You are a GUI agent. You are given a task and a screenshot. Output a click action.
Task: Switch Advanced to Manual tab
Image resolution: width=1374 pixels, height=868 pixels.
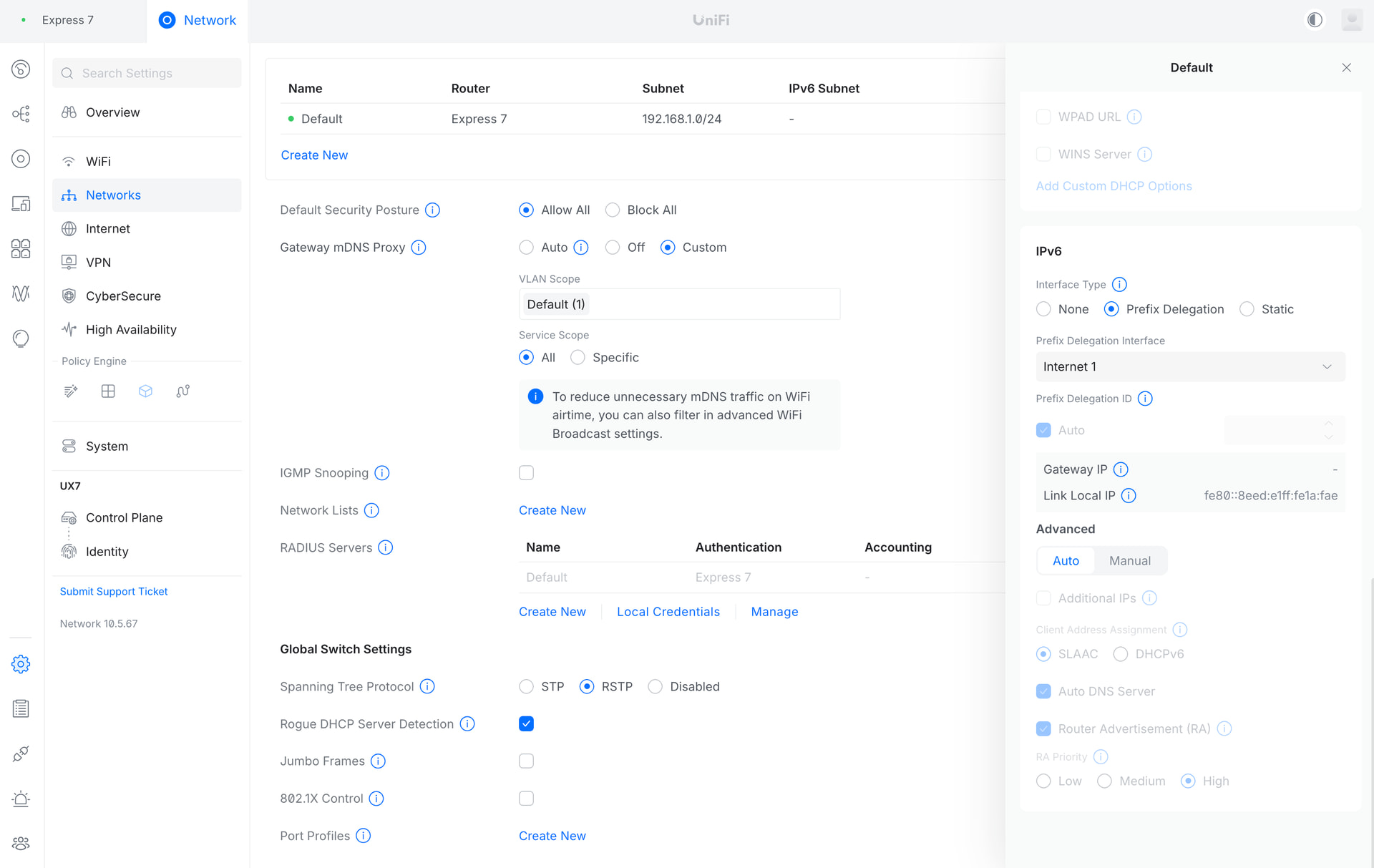[1130, 561]
